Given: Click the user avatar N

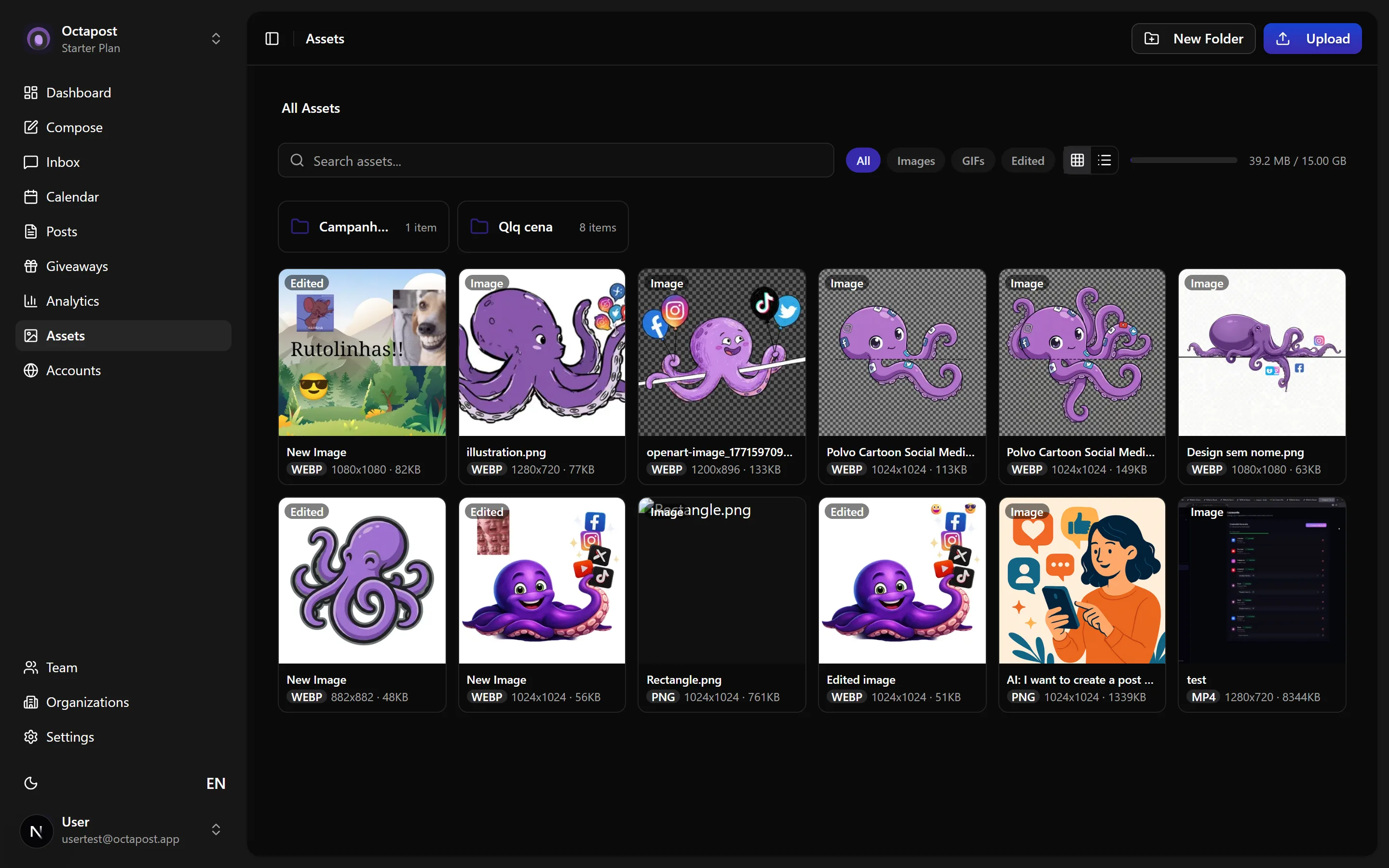Looking at the screenshot, I should coord(36,831).
